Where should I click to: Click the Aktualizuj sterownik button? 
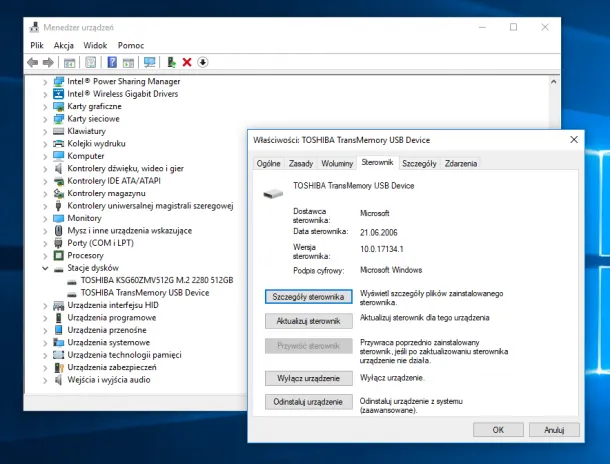point(308,321)
